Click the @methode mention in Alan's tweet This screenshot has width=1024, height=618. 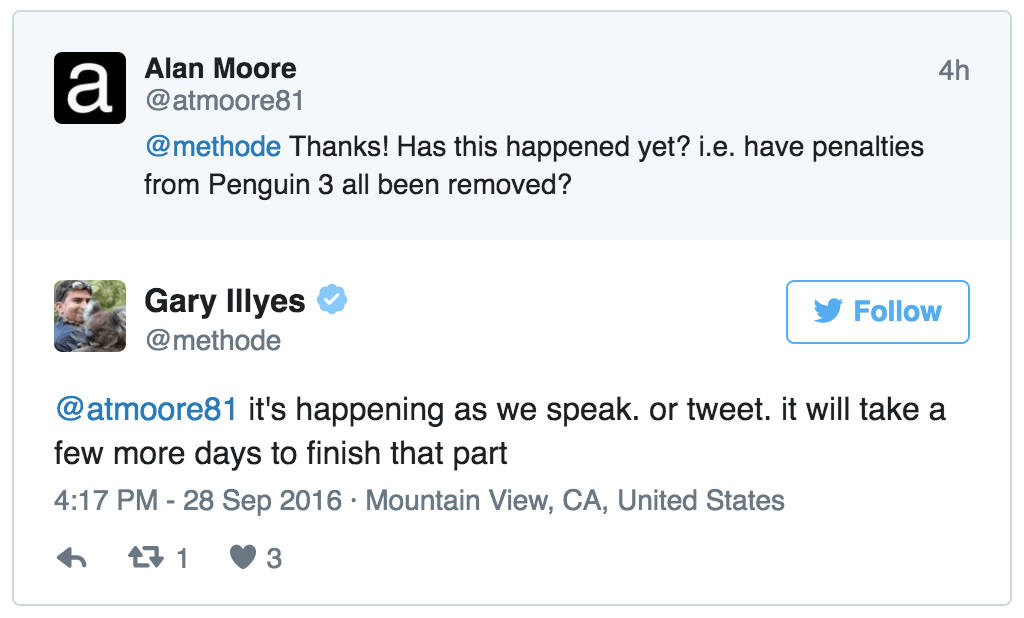coord(212,147)
